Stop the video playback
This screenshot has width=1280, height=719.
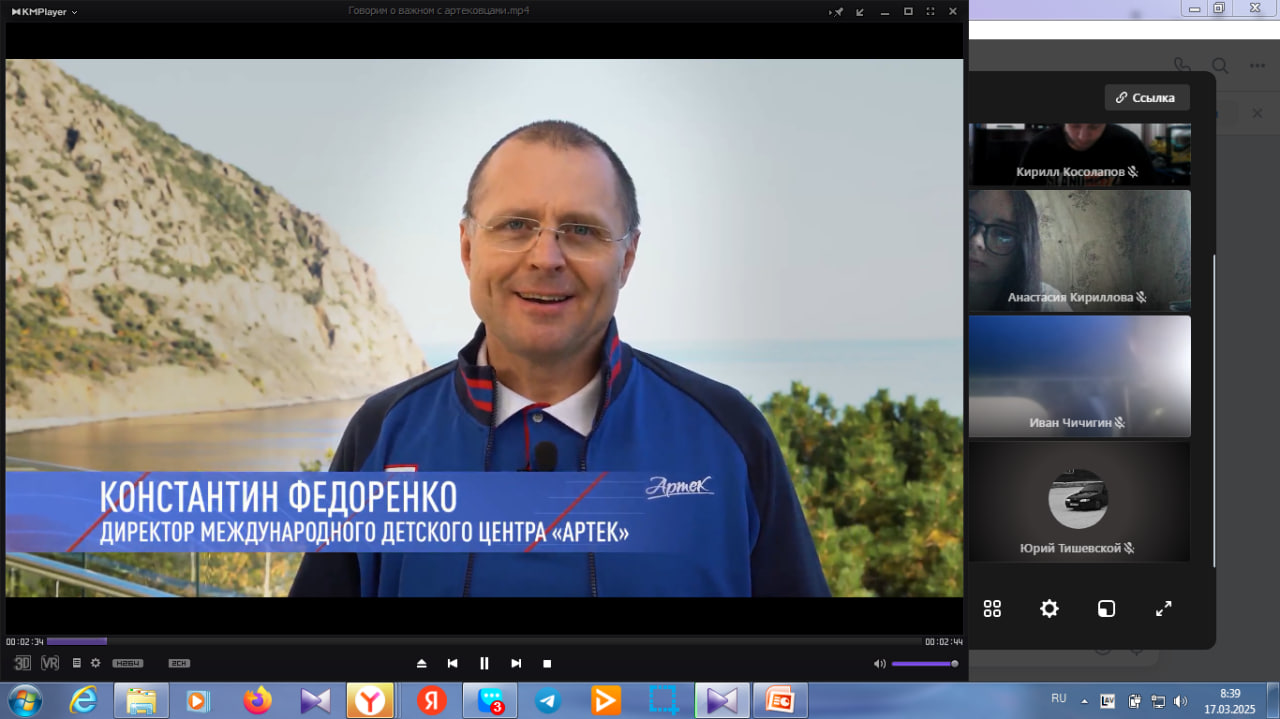pos(547,663)
